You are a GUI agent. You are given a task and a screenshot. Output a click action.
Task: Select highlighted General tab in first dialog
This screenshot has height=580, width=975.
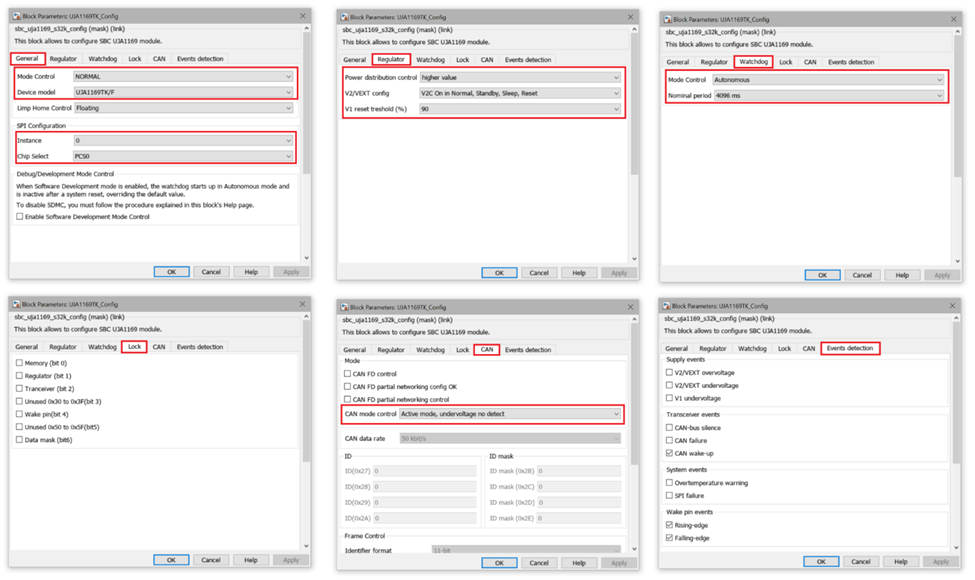click(27, 58)
